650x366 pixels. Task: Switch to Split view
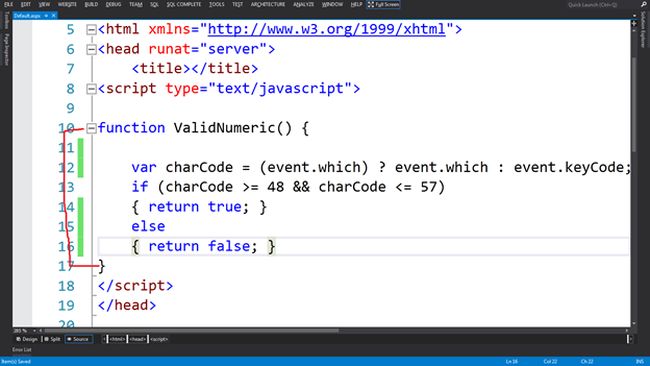(x=53, y=339)
